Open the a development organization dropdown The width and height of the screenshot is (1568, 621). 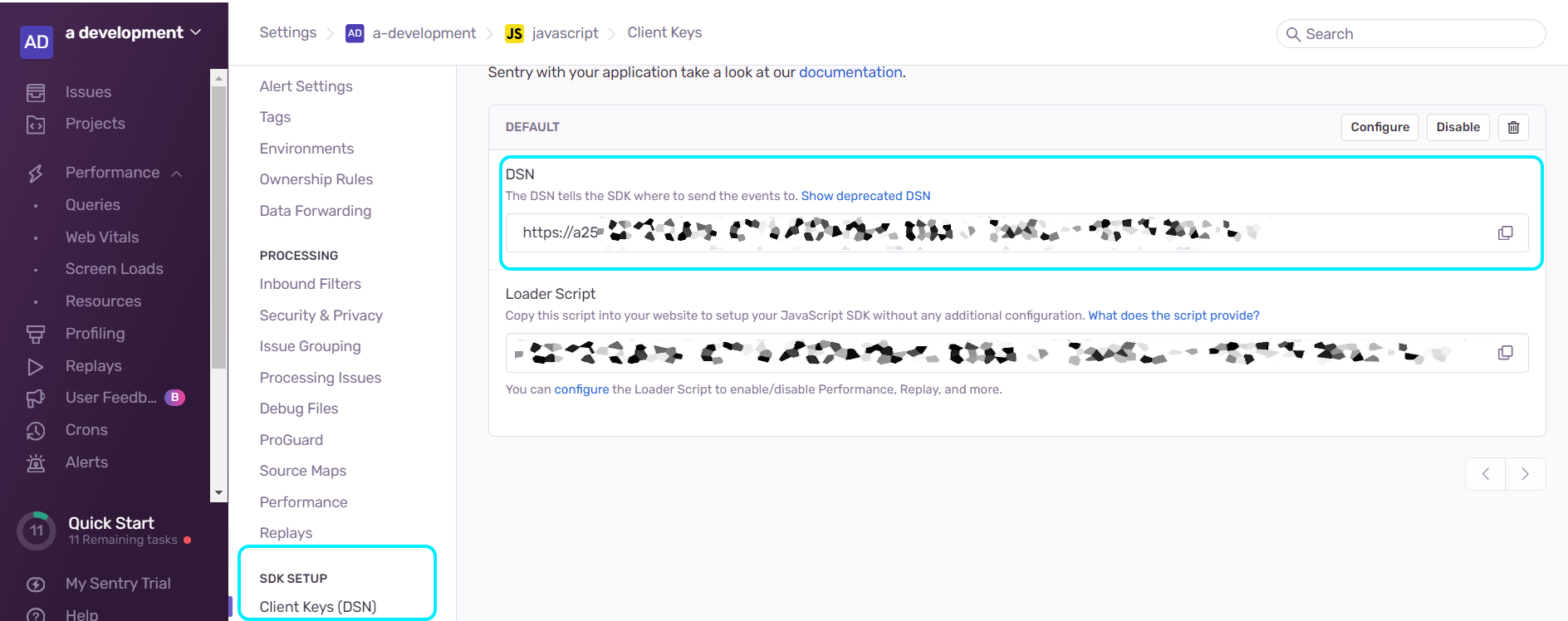click(x=133, y=32)
